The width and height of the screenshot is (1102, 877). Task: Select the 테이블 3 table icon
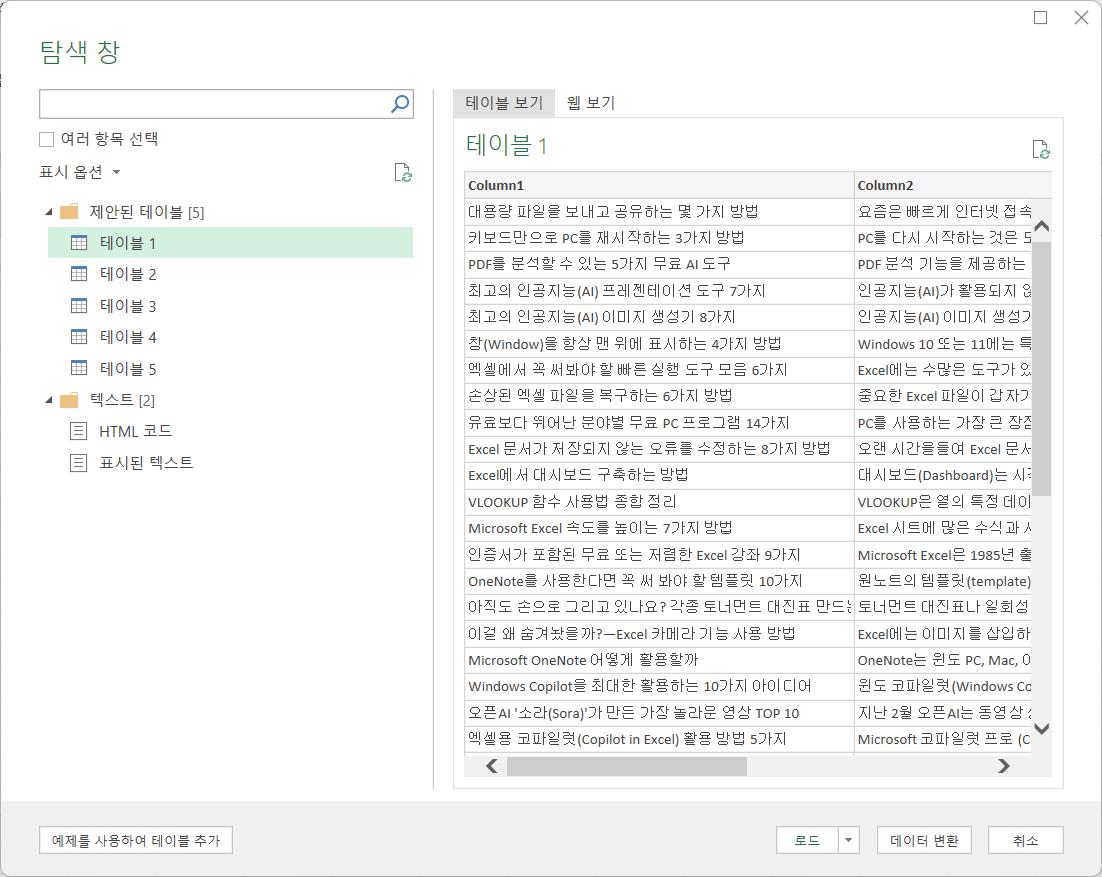click(80, 304)
